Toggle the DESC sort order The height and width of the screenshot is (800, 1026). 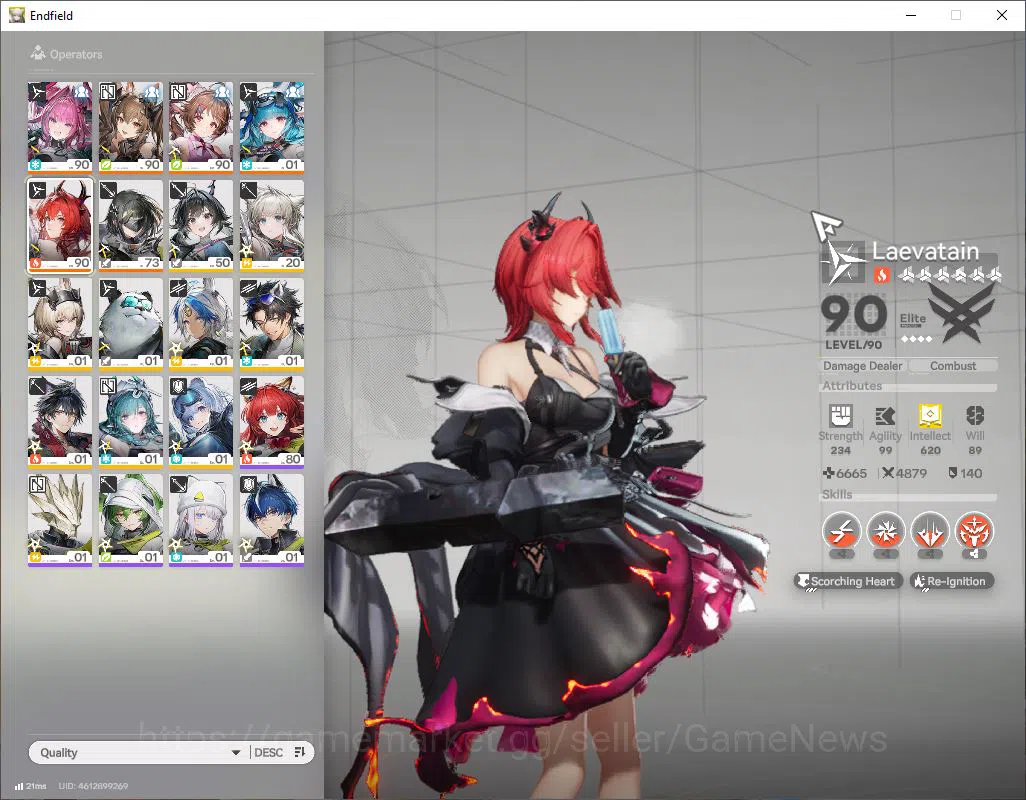pyautogui.click(x=268, y=752)
